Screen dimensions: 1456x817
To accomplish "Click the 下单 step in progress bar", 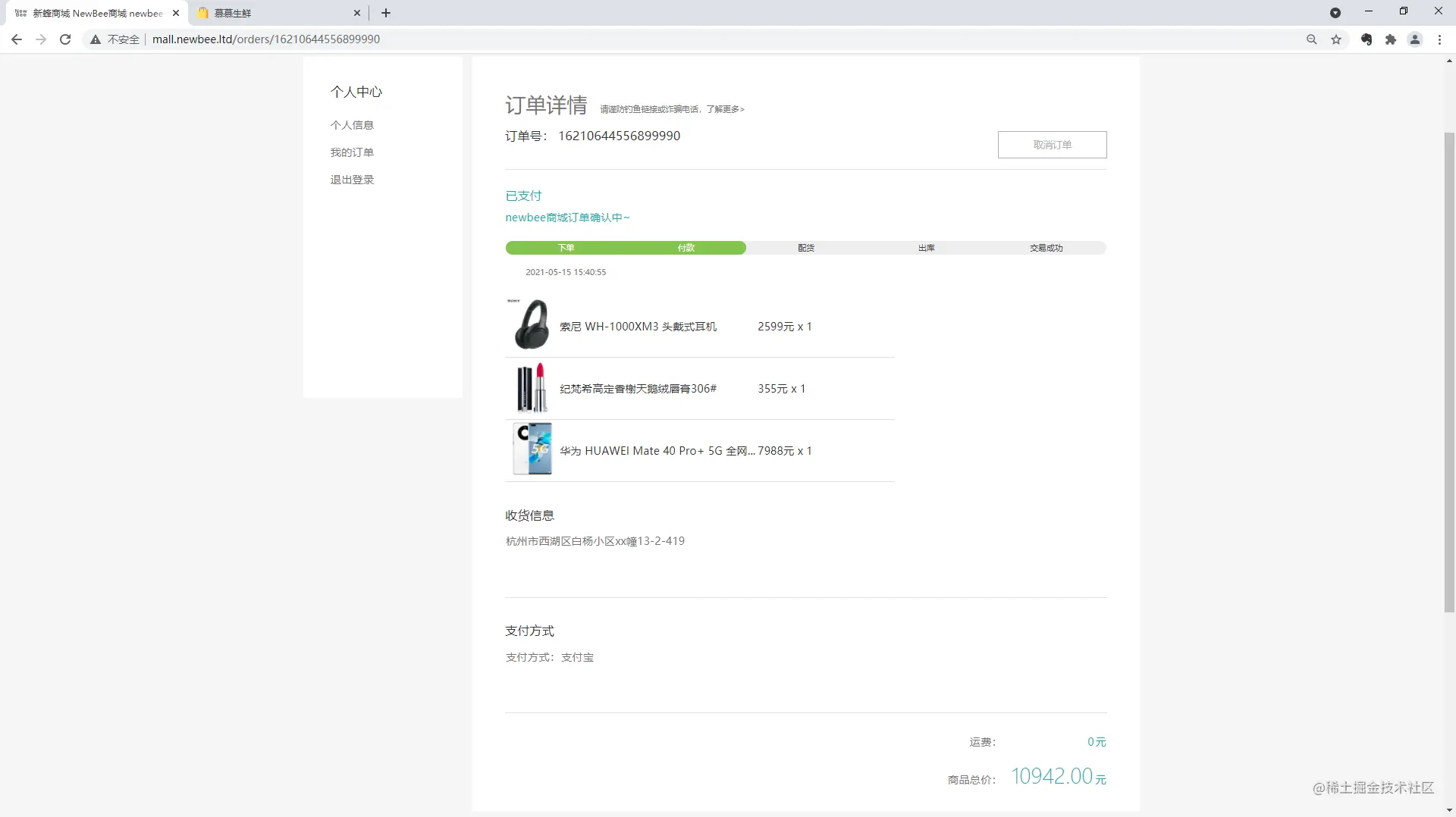I will coord(566,248).
